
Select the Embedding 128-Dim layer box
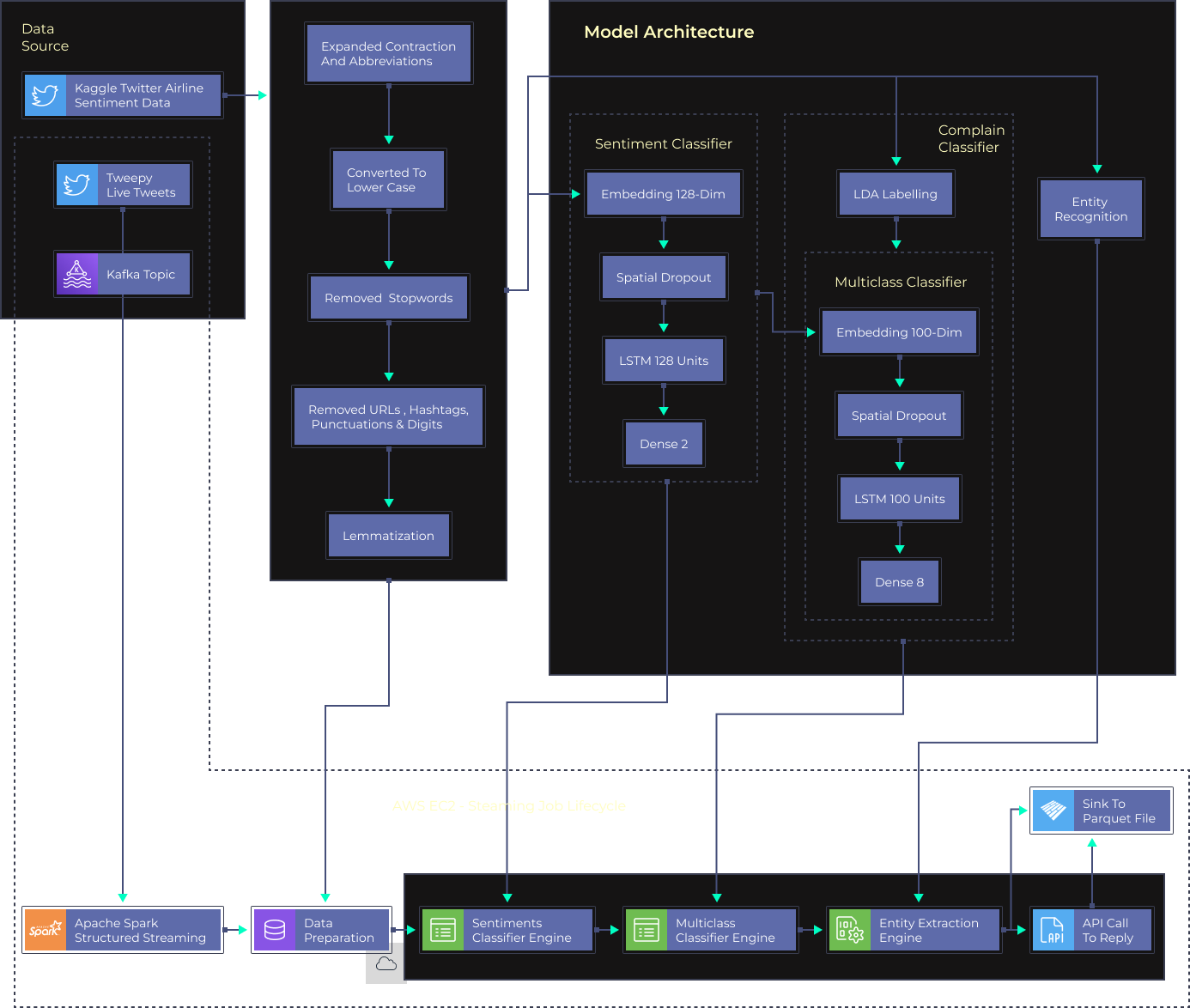[x=663, y=194]
